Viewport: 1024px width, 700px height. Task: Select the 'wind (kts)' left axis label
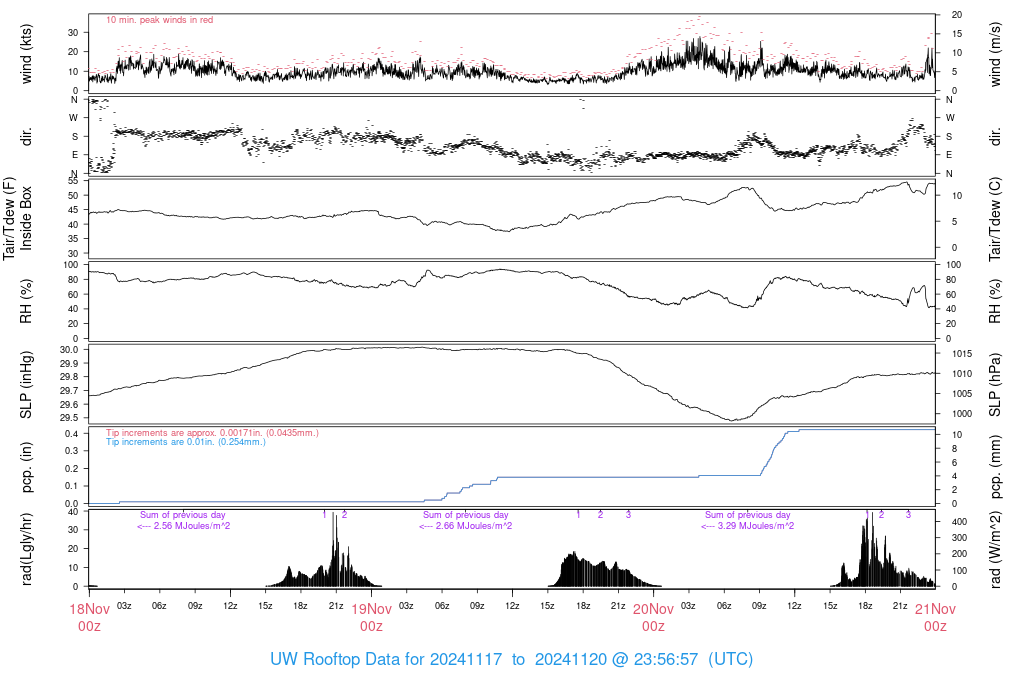point(26,54)
